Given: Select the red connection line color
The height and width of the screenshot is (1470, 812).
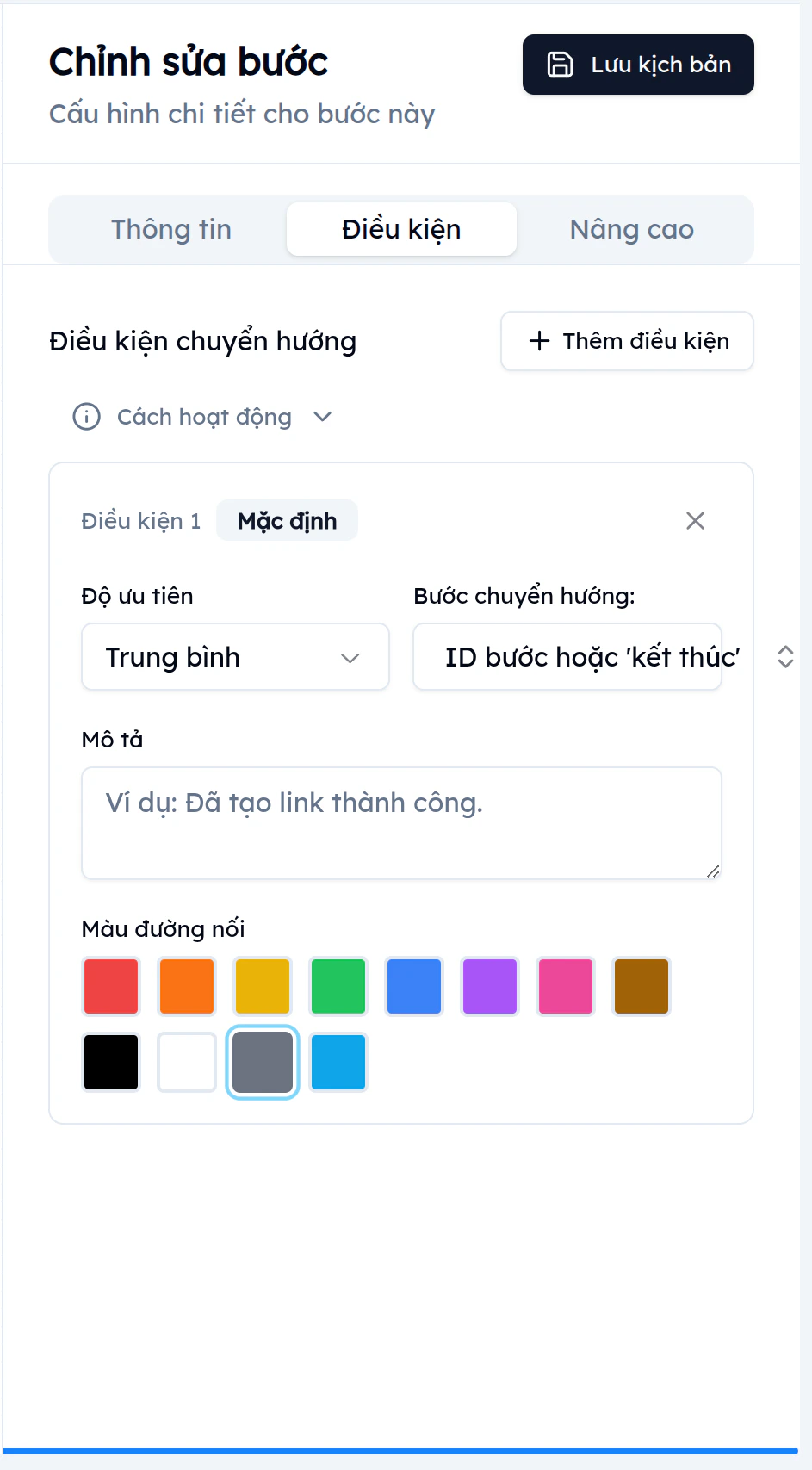Looking at the screenshot, I should click(x=110, y=986).
